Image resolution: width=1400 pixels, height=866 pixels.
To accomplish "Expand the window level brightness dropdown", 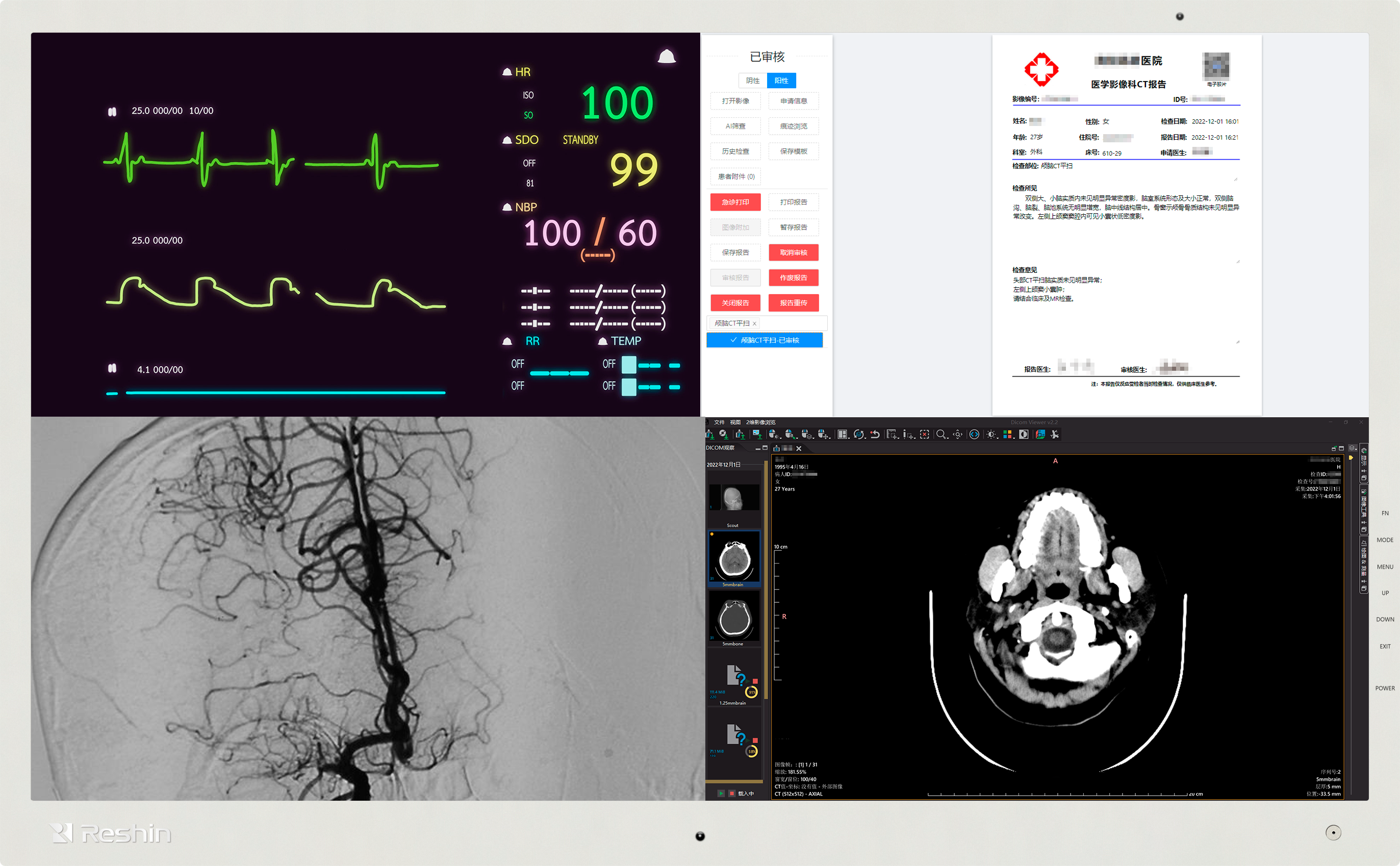I will pos(998,438).
